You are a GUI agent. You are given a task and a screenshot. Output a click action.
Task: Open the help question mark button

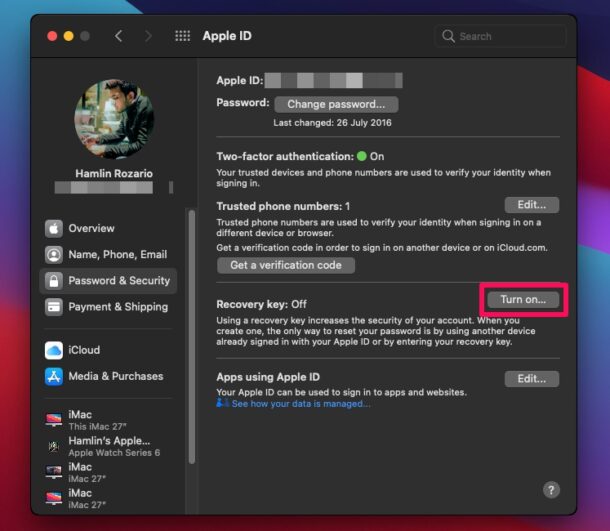pyautogui.click(x=551, y=490)
